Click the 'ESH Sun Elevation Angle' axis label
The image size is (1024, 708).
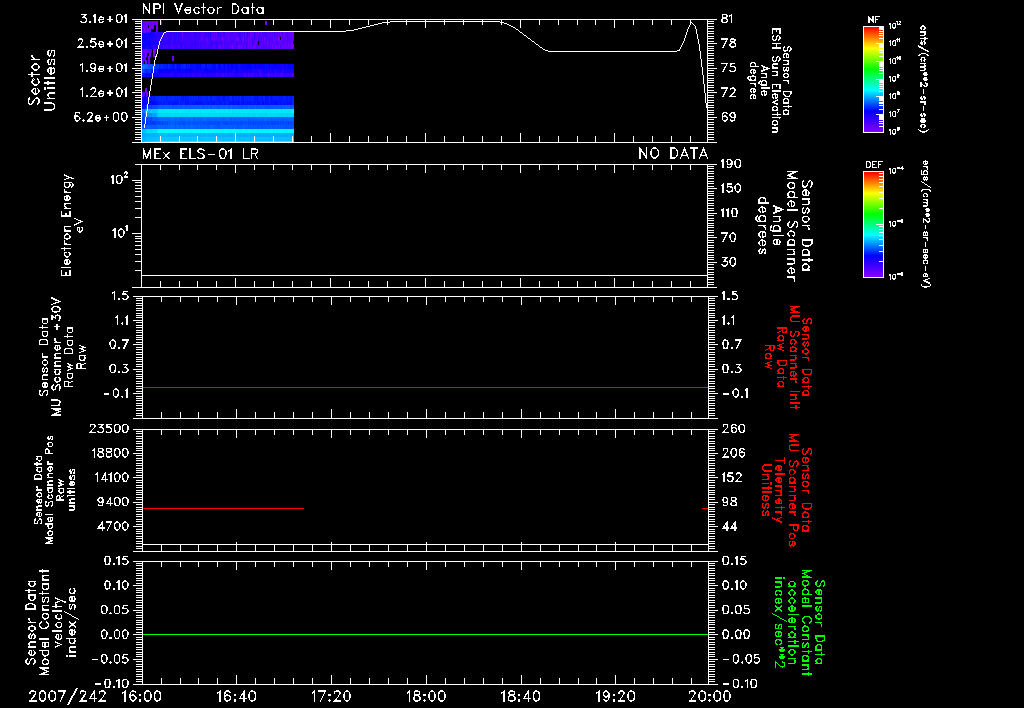coord(769,80)
